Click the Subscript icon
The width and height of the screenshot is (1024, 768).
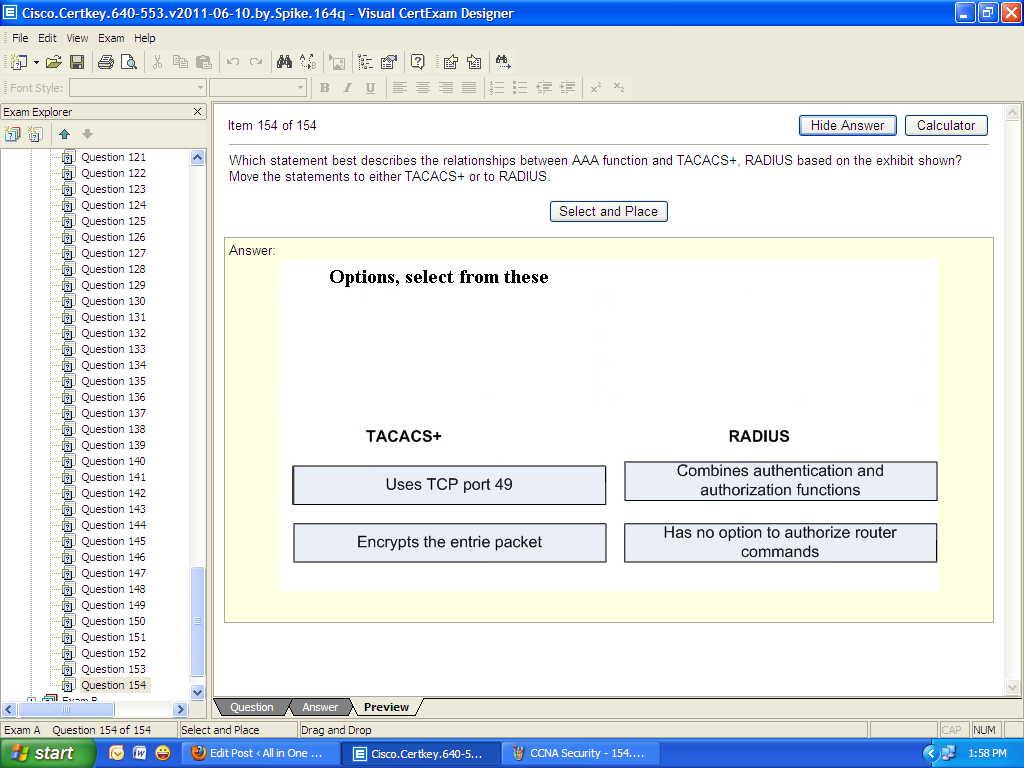pyautogui.click(x=619, y=88)
